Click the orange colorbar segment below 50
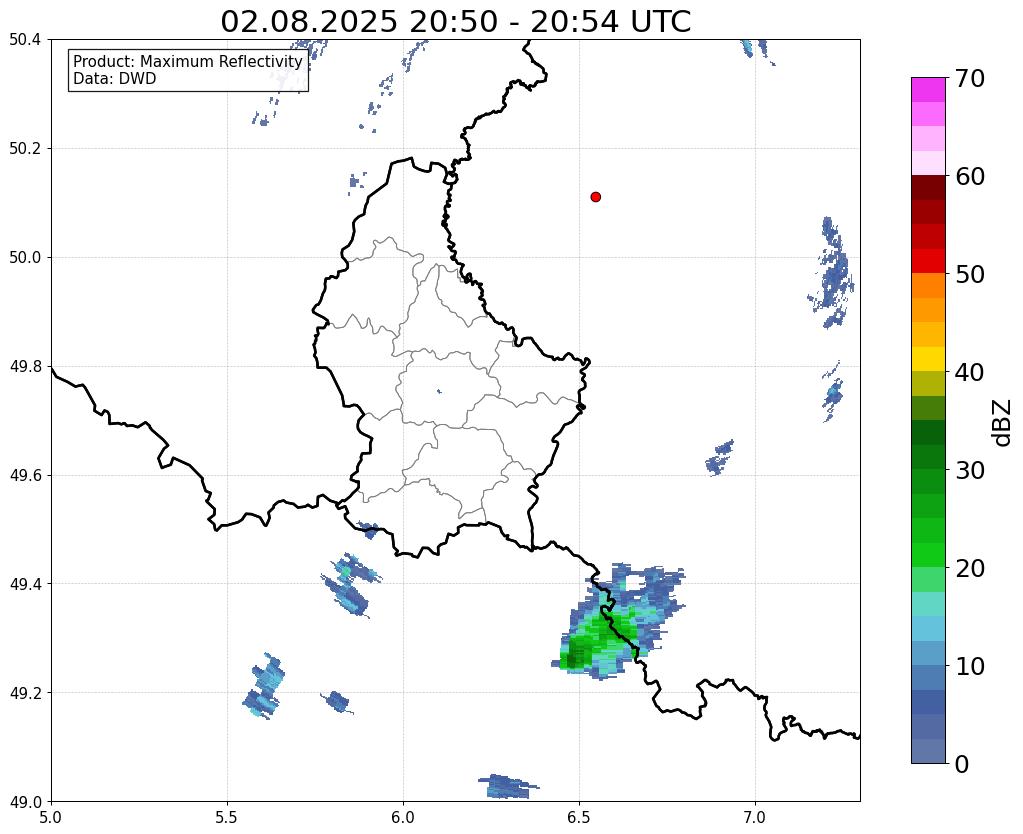Viewport: 1023px width, 834px height. tap(928, 286)
